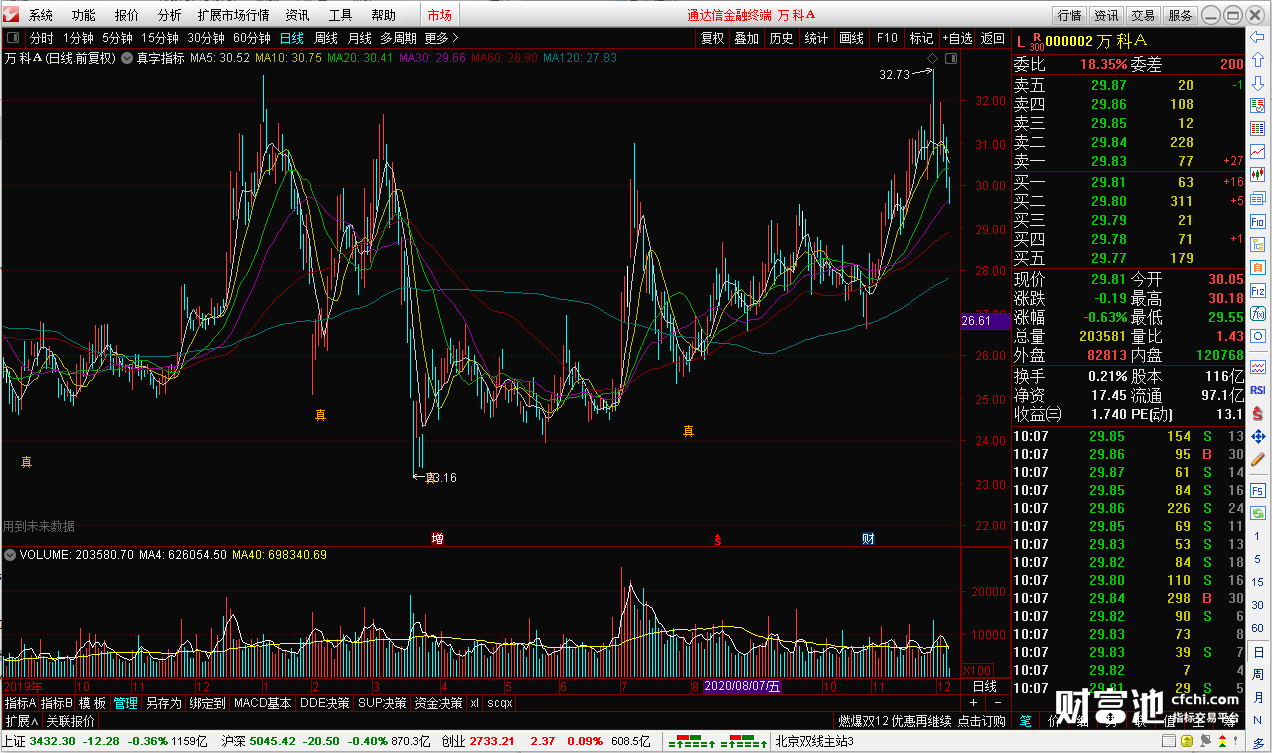The width and height of the screenshot is (1272, 753).
Task: Open the 画线 drawing tools
Action: [851, 38]
